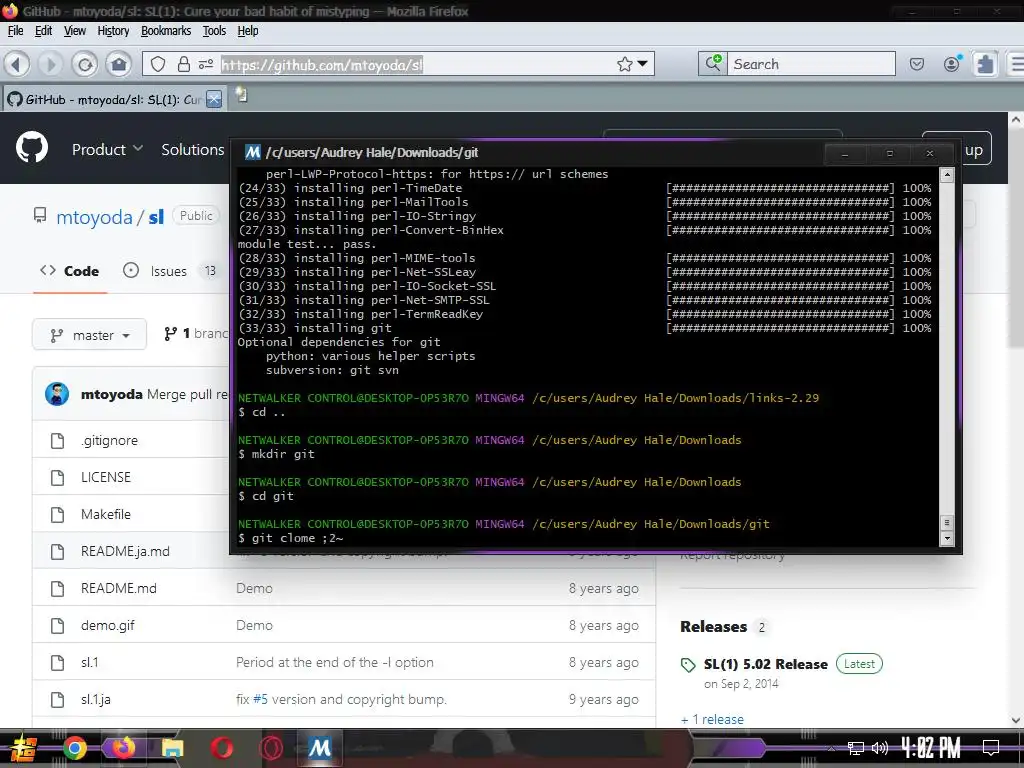1024x768 pixels.
Task: Open the Releases heading link
Action: tap(713, 626)
